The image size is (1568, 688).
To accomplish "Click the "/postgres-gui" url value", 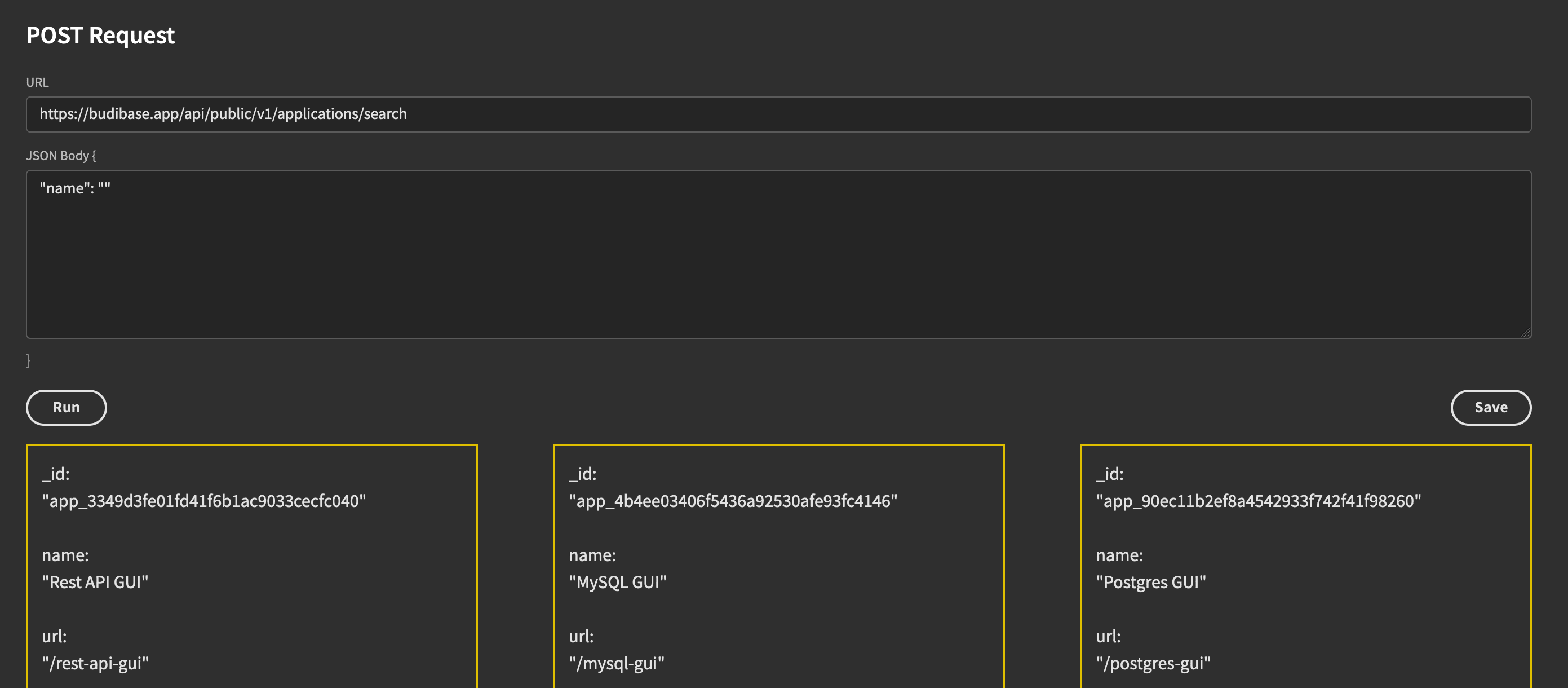I will pyautogui.click(x=1154, y=663).
